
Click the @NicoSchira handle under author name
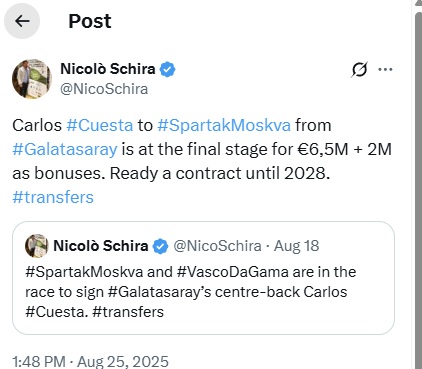click(x=104, y=89)
